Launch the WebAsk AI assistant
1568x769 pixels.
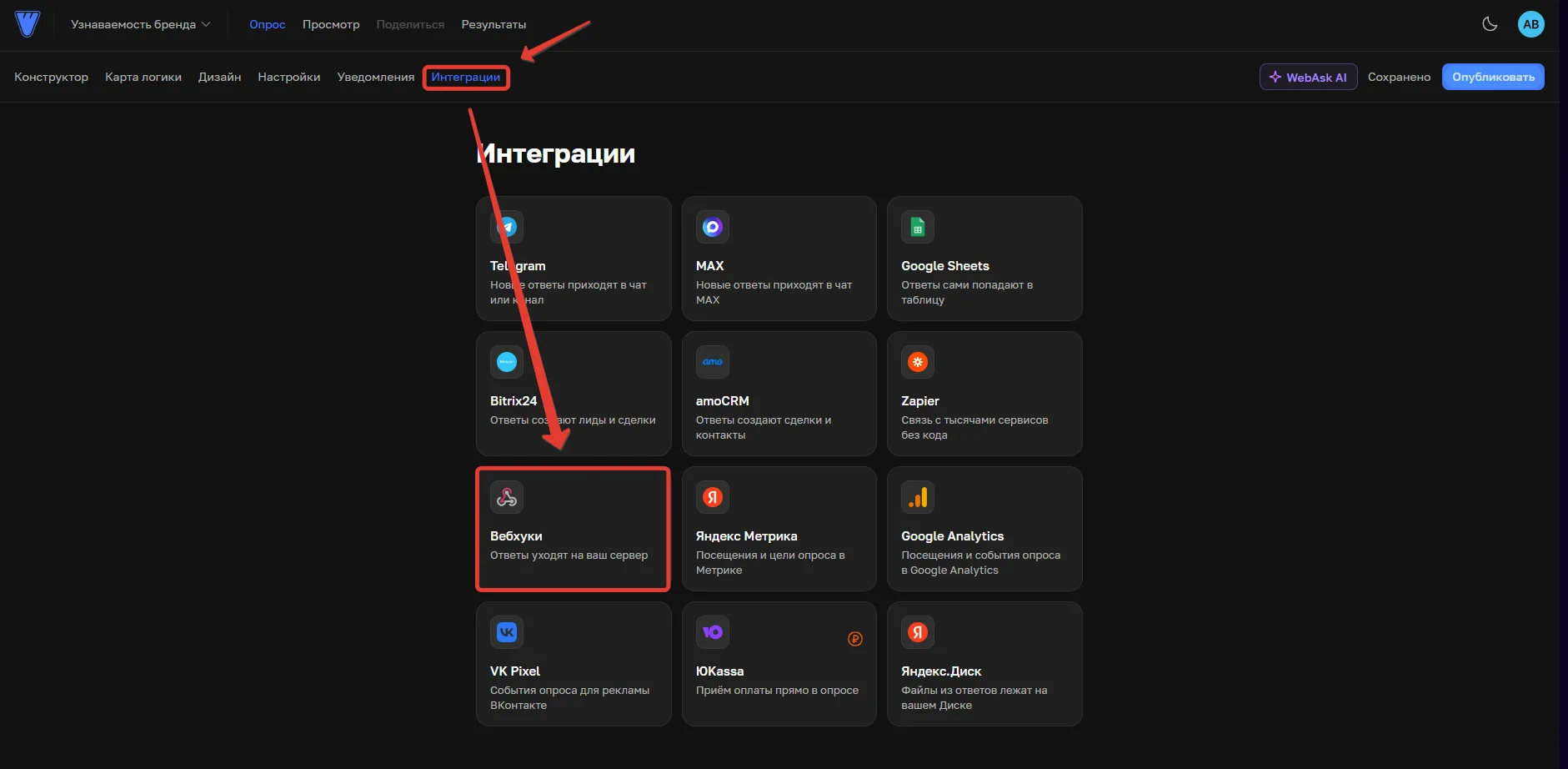tap(1308, 77)
